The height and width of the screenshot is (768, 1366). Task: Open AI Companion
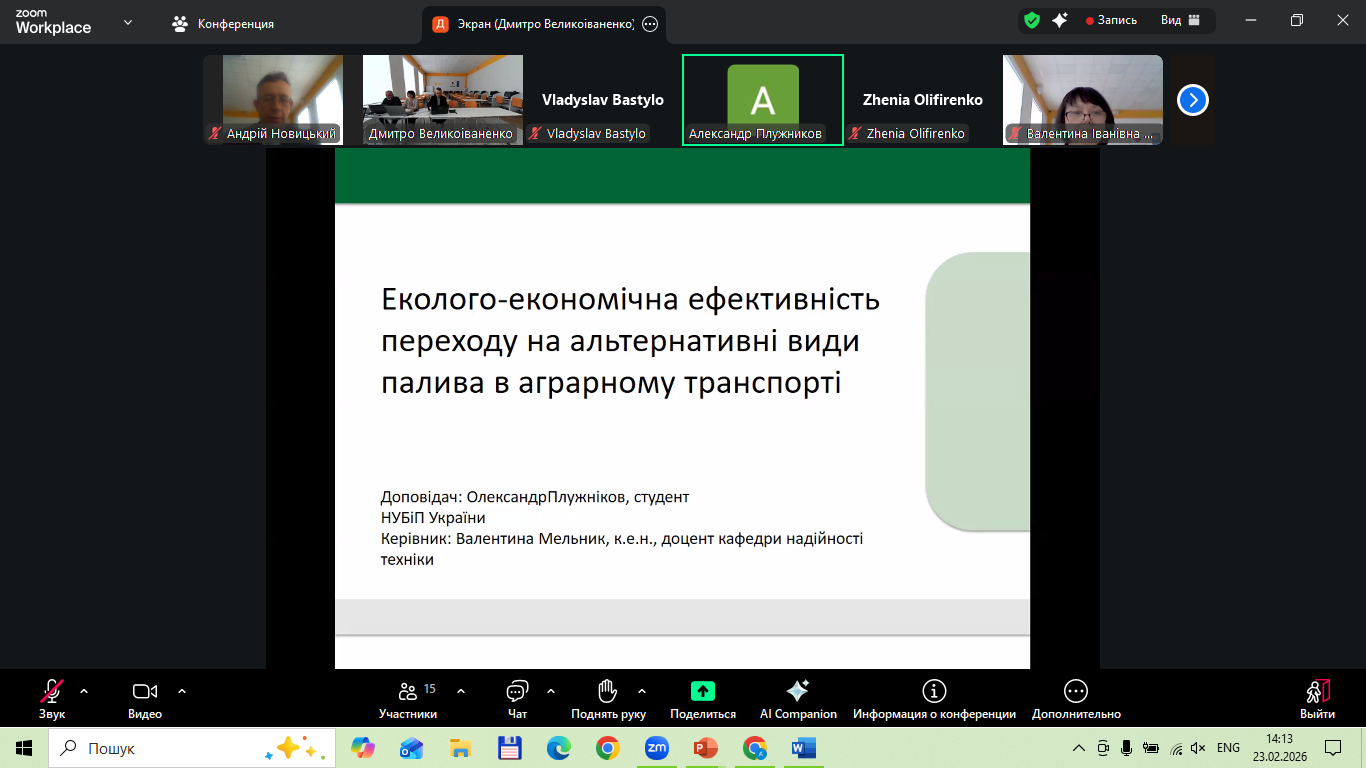(797, 698)
